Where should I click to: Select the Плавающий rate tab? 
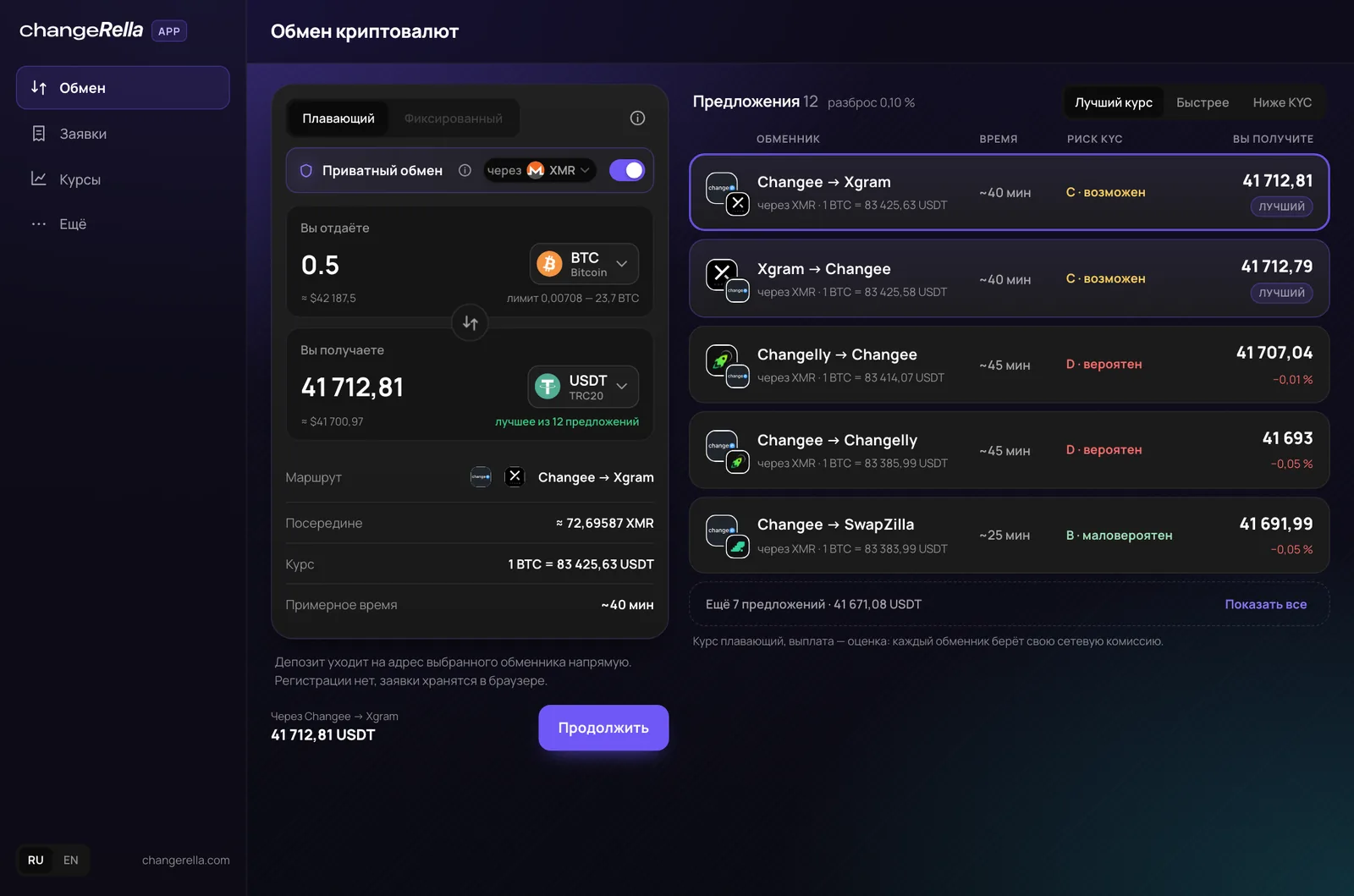coord(338,118)
